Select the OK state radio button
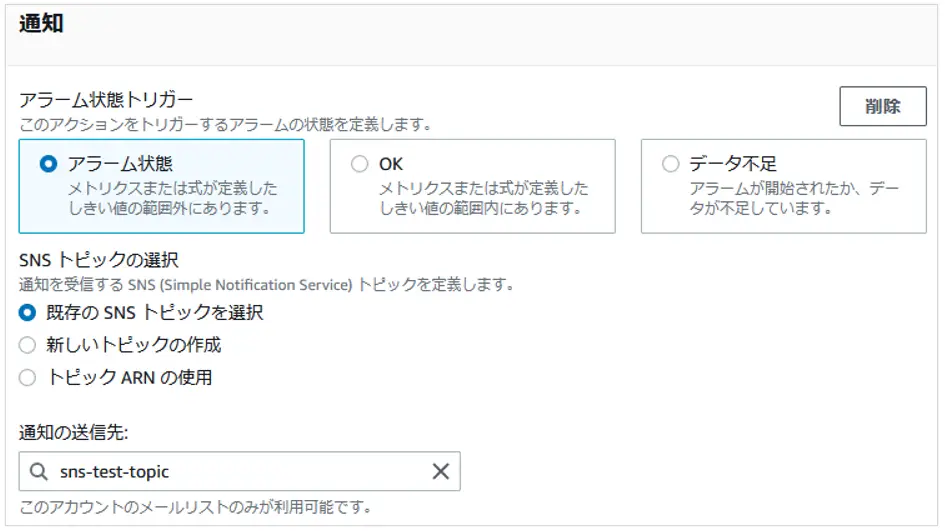This screenshot has height=531, width=945. coord(359,164)
